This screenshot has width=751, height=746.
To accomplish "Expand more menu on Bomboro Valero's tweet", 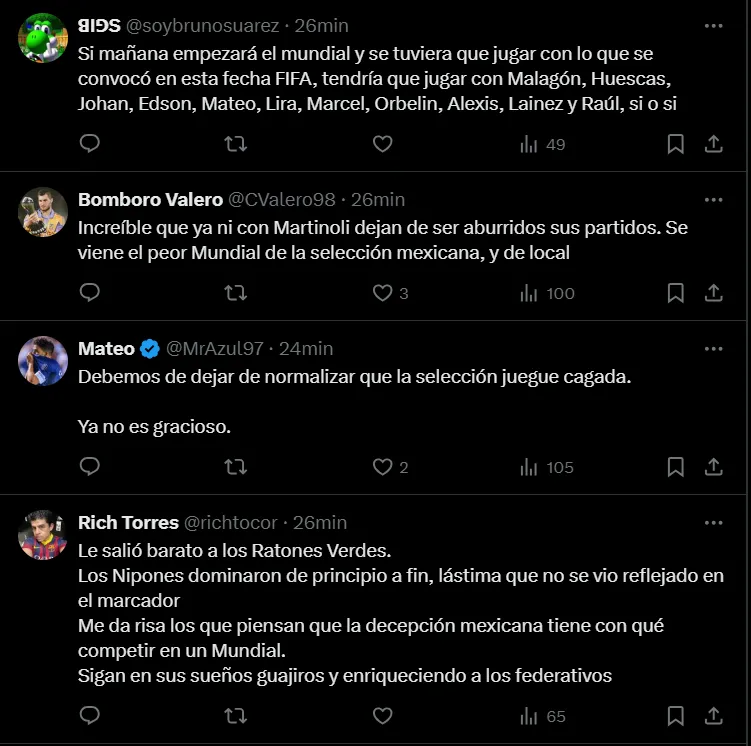I will click(x=713, y=199).
